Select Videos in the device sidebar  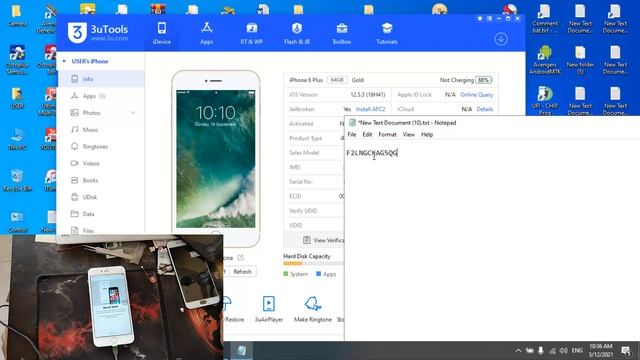click(x=101, y=163)
